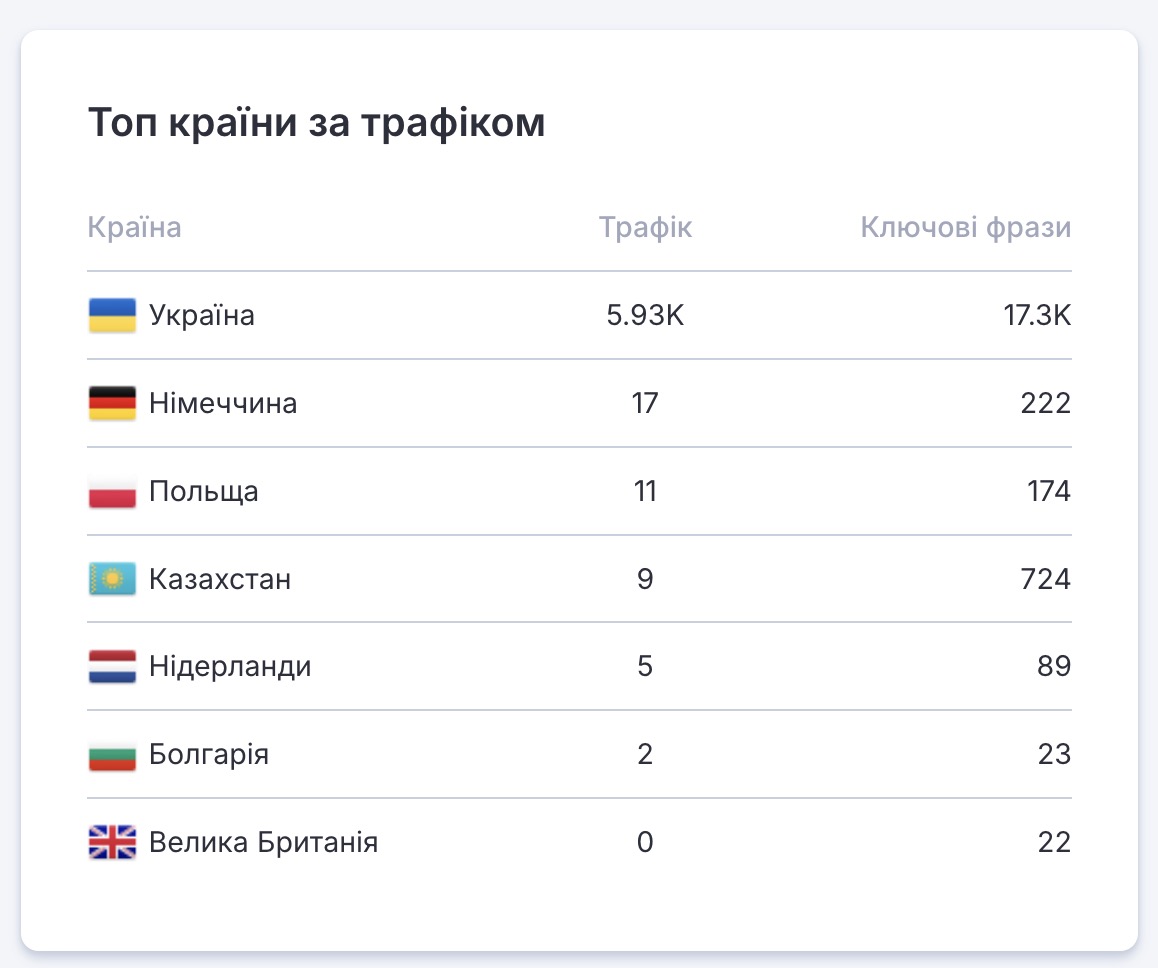Click Ukraine's 5.93K traffic value
Screen dimensions: 1158x968
click(645, 316)
